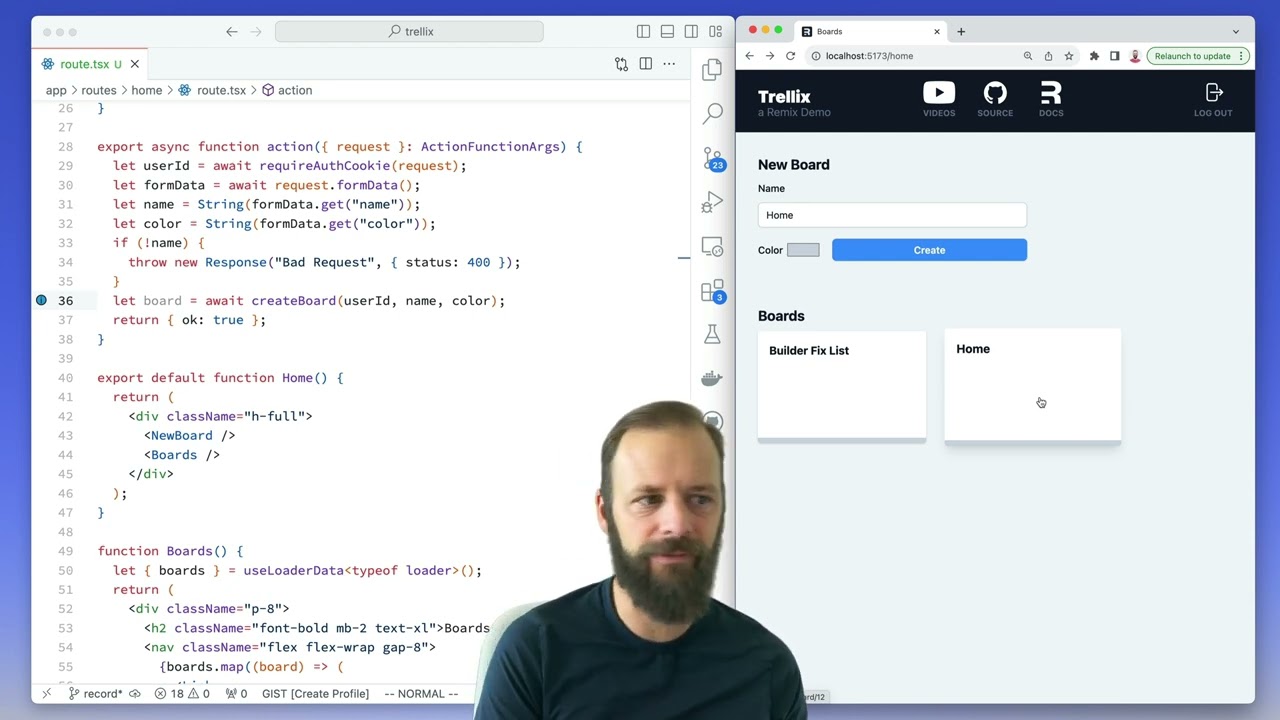Click 'useLoaderData' on line 50
Screen dimensions: 1280x720
tap(293, 570)
